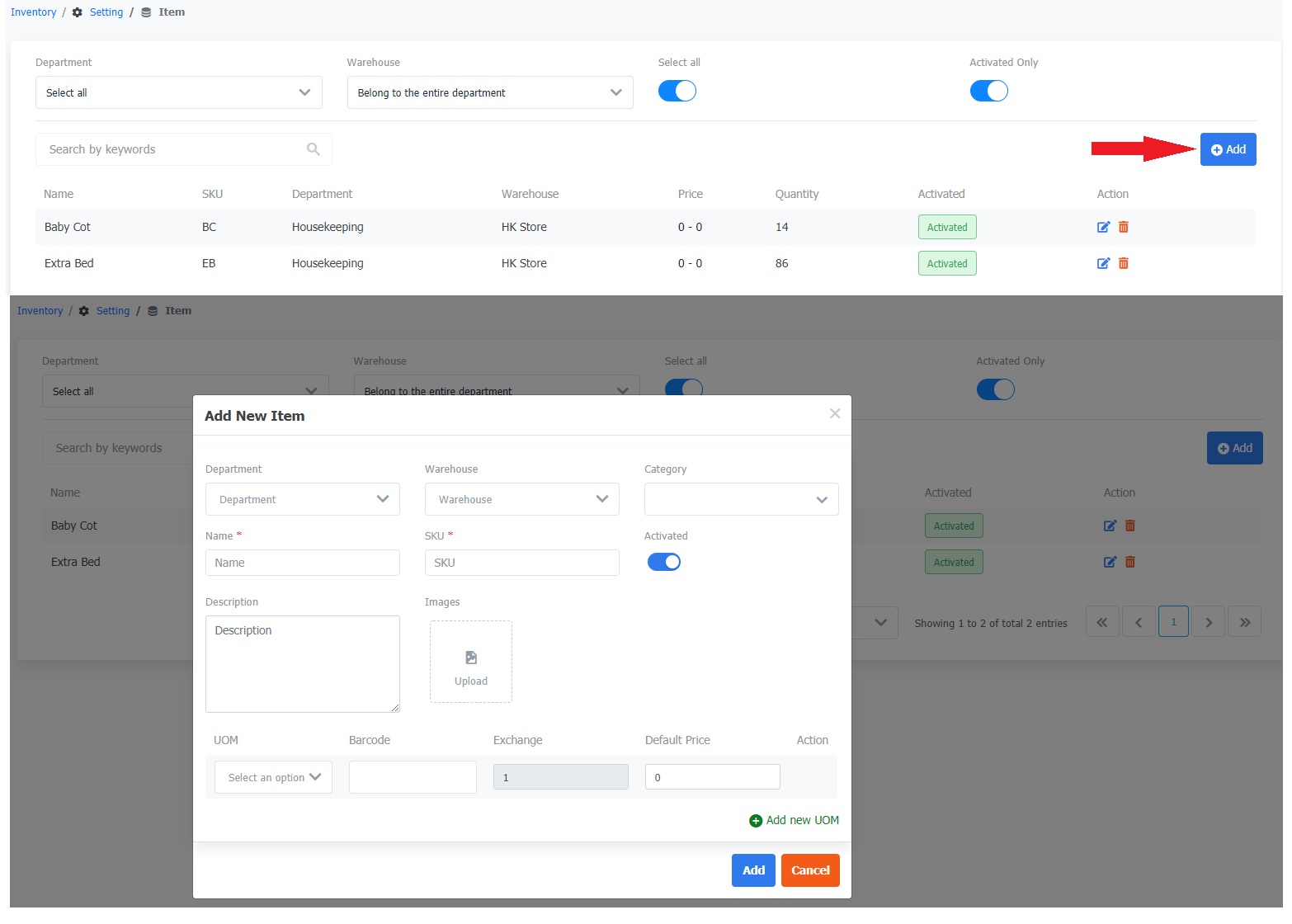Click the search magnifier icon in keyword box

[314, 149]
